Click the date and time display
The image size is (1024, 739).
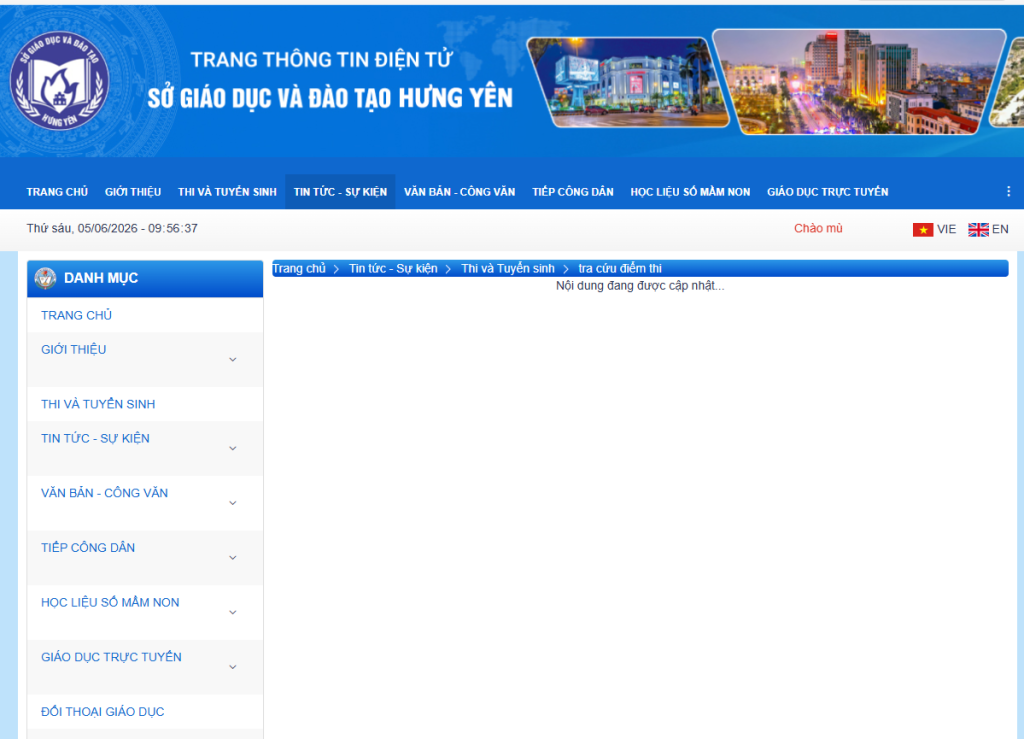click(112, 228)
